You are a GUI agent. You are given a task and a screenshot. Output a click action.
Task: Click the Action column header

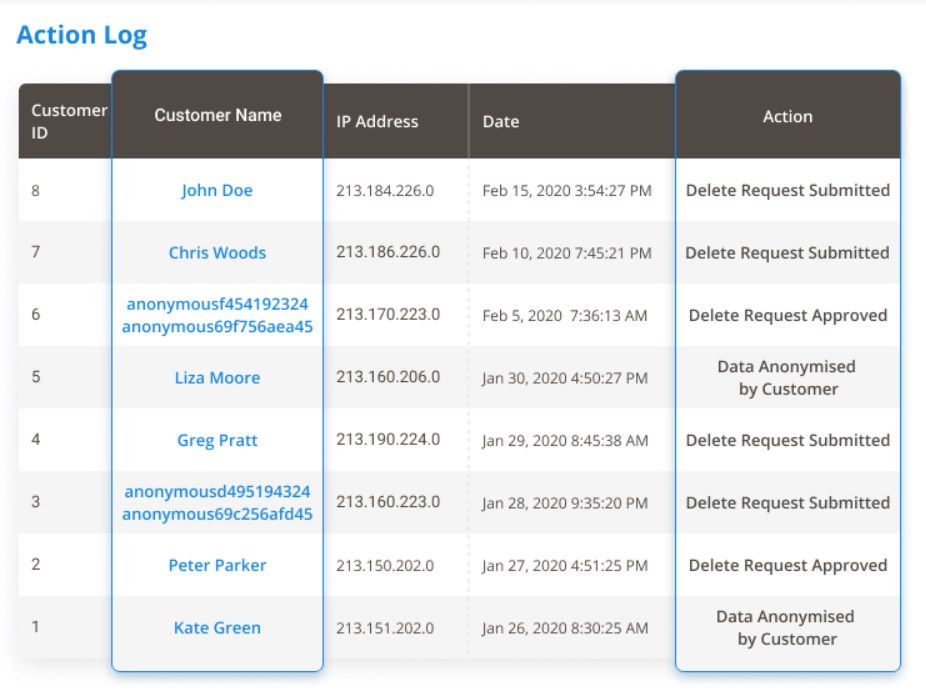tap(787, 116)
